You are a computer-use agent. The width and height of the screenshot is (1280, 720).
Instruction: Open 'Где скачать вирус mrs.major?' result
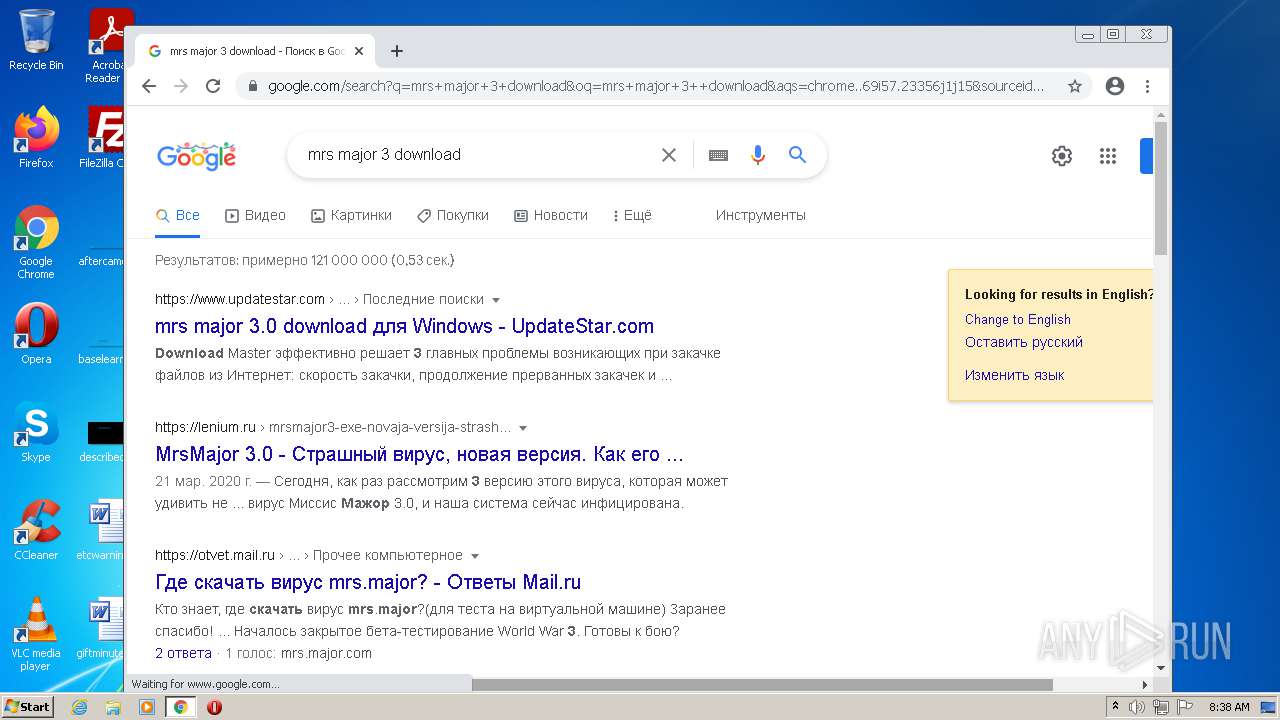click(x=368, y=582)
